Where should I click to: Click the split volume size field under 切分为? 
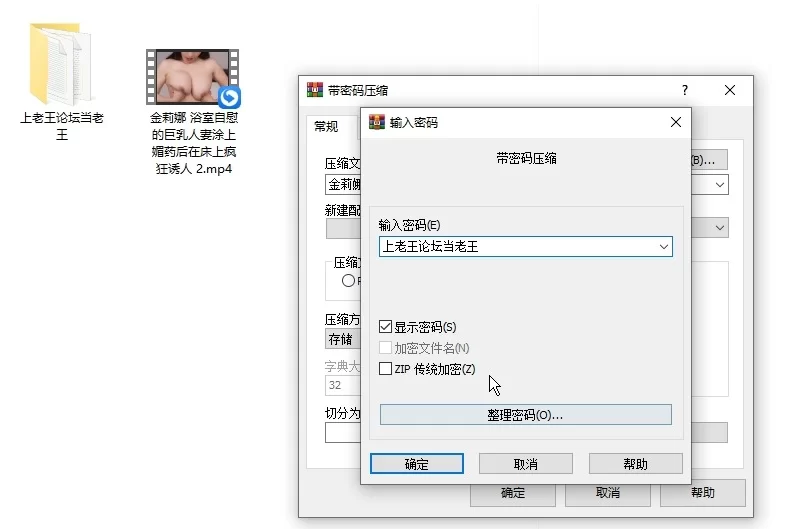coord(343,433)
